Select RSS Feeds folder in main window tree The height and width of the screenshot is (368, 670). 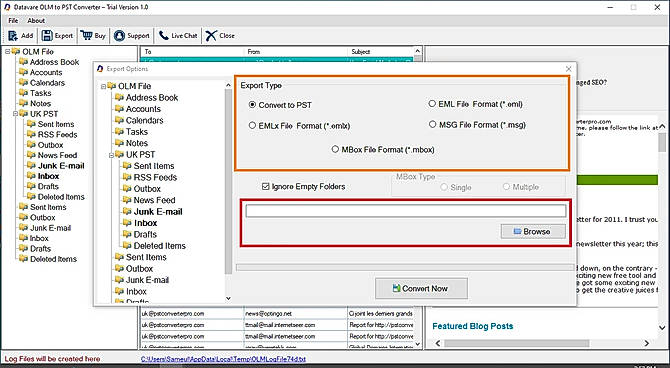click(x=52, y=134)
